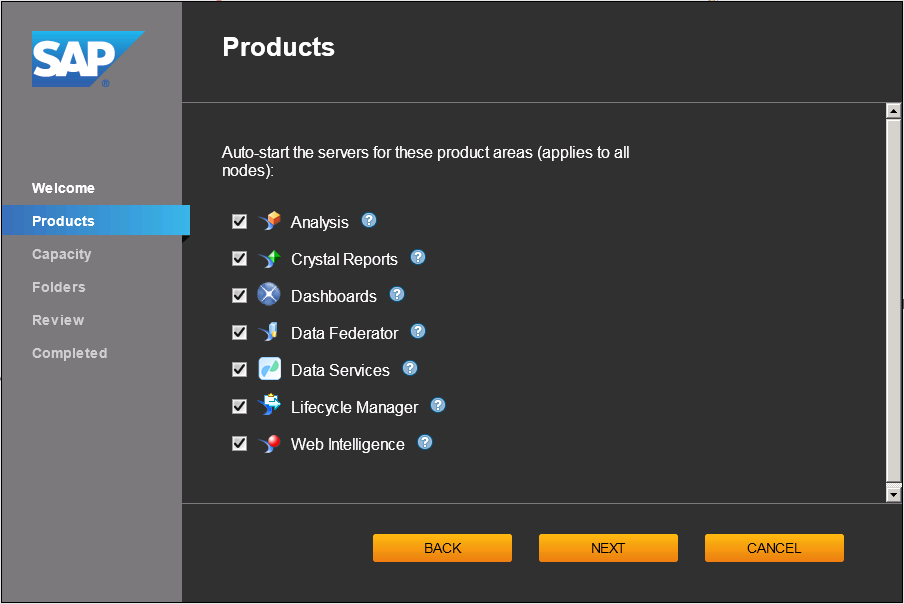Image resolution: width=904 pixels, height=604 pixels.
Task: Uncheck the Lifecycle Manager checkbox
Action: [x=239, y=406]
